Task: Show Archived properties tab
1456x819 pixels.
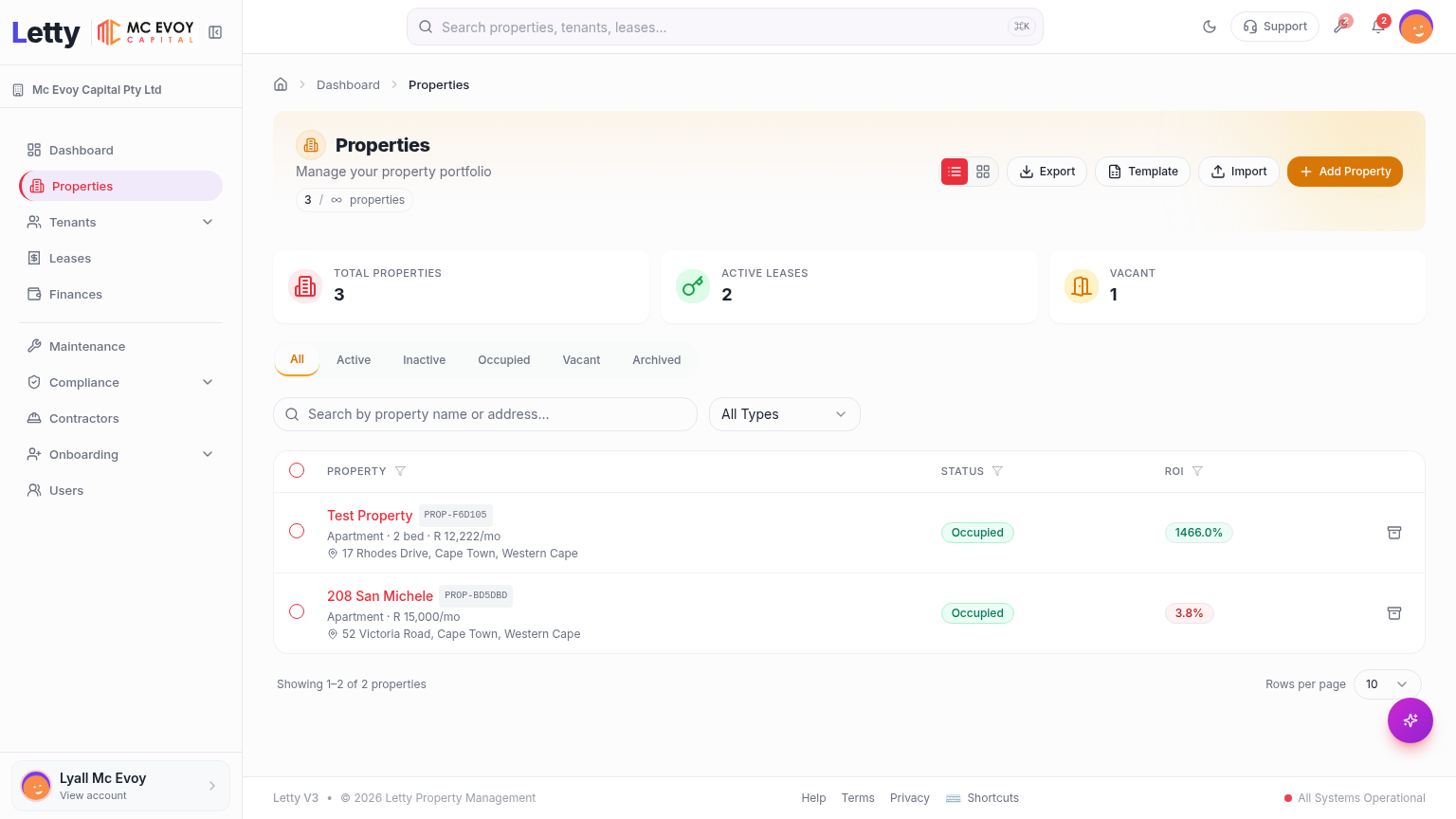Action: pos(657,360)
